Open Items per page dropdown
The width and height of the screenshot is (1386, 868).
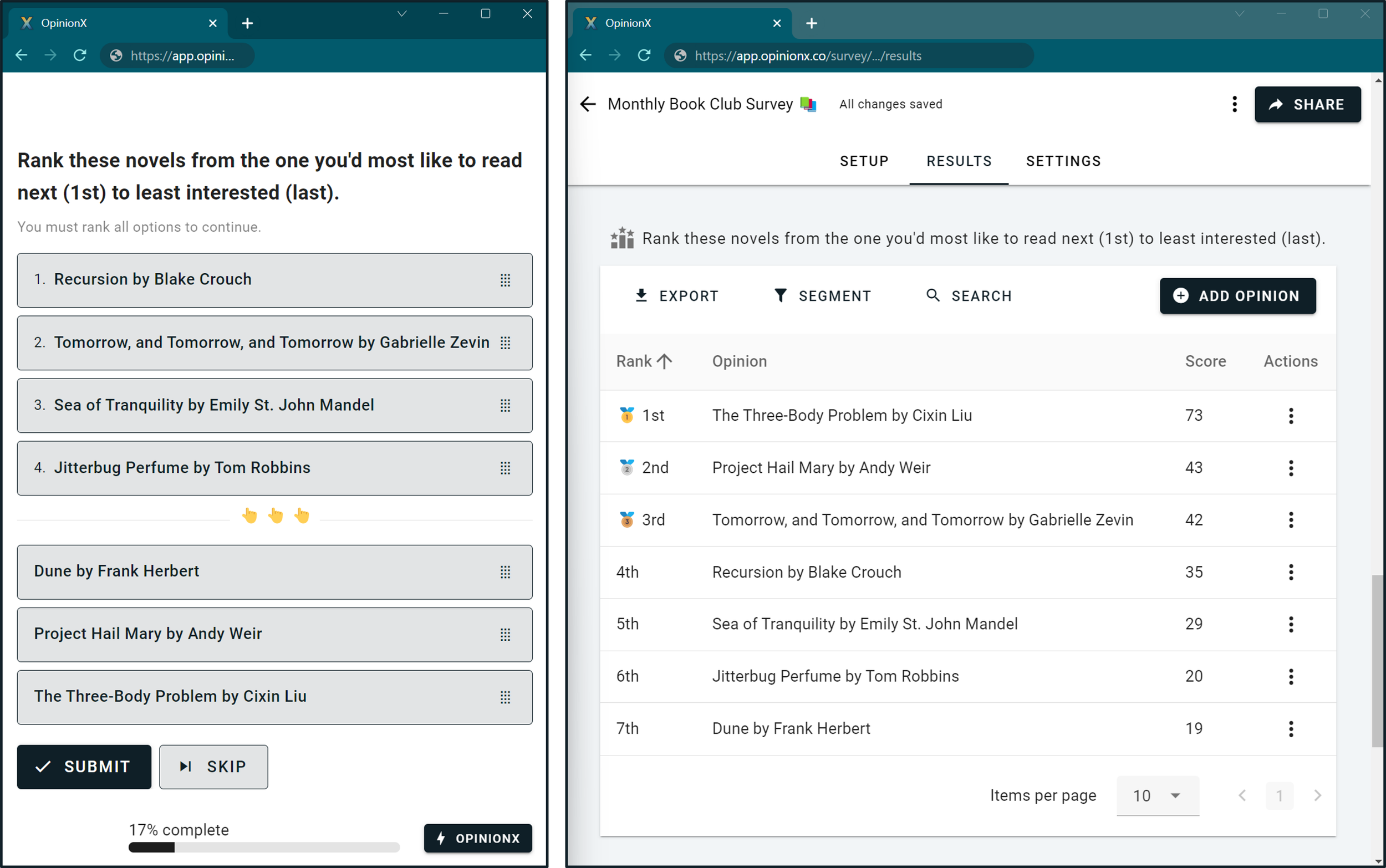tap(1158, 796)
